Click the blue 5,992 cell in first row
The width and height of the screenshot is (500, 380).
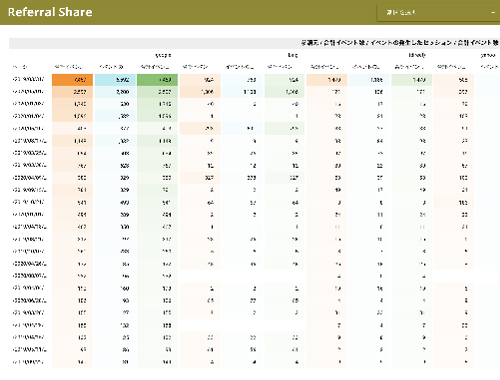[x=115, y=80]
